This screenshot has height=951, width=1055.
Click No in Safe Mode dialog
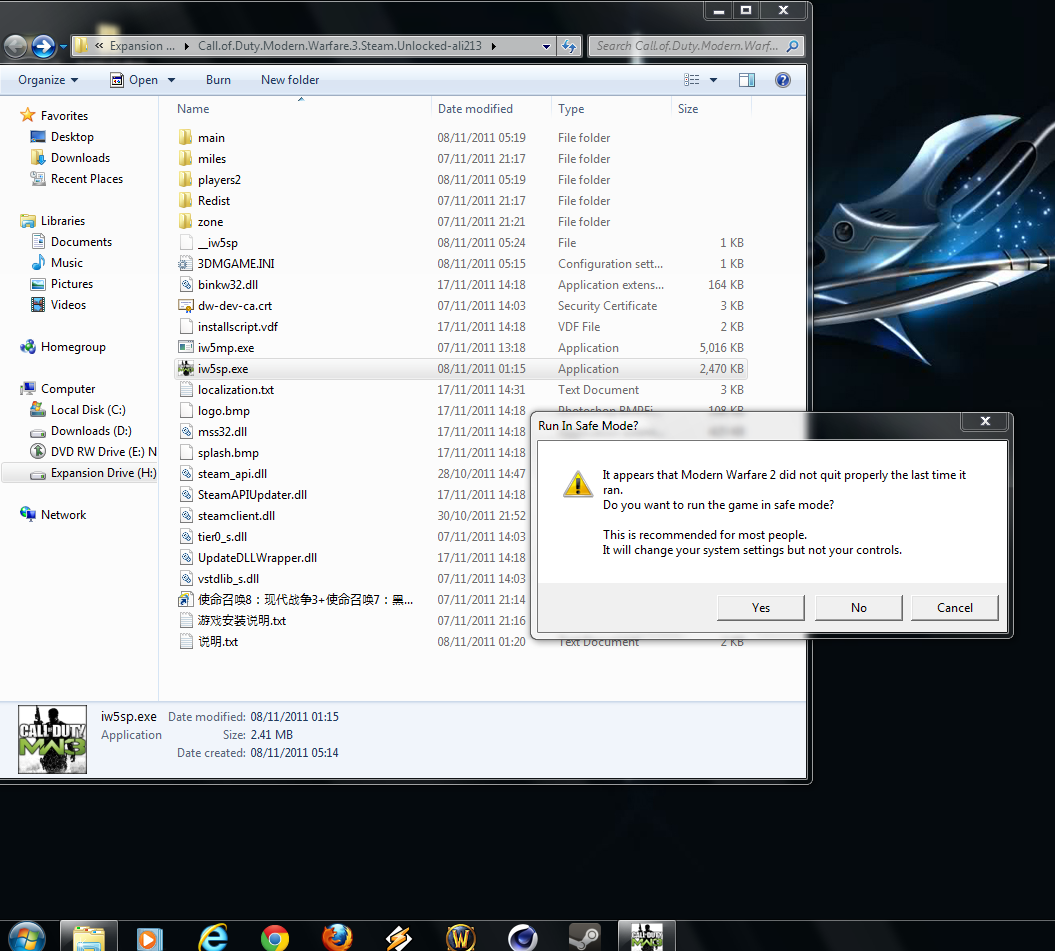tap(859, 608)
